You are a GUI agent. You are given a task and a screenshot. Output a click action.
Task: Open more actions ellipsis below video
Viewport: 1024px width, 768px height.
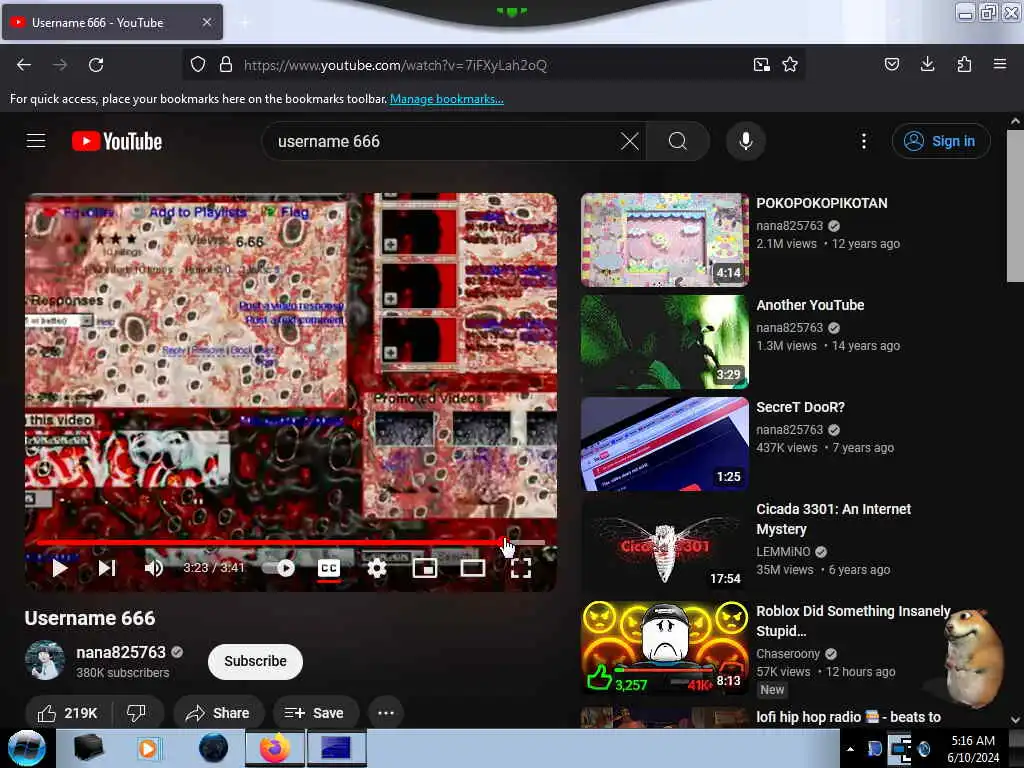(386, 713)
